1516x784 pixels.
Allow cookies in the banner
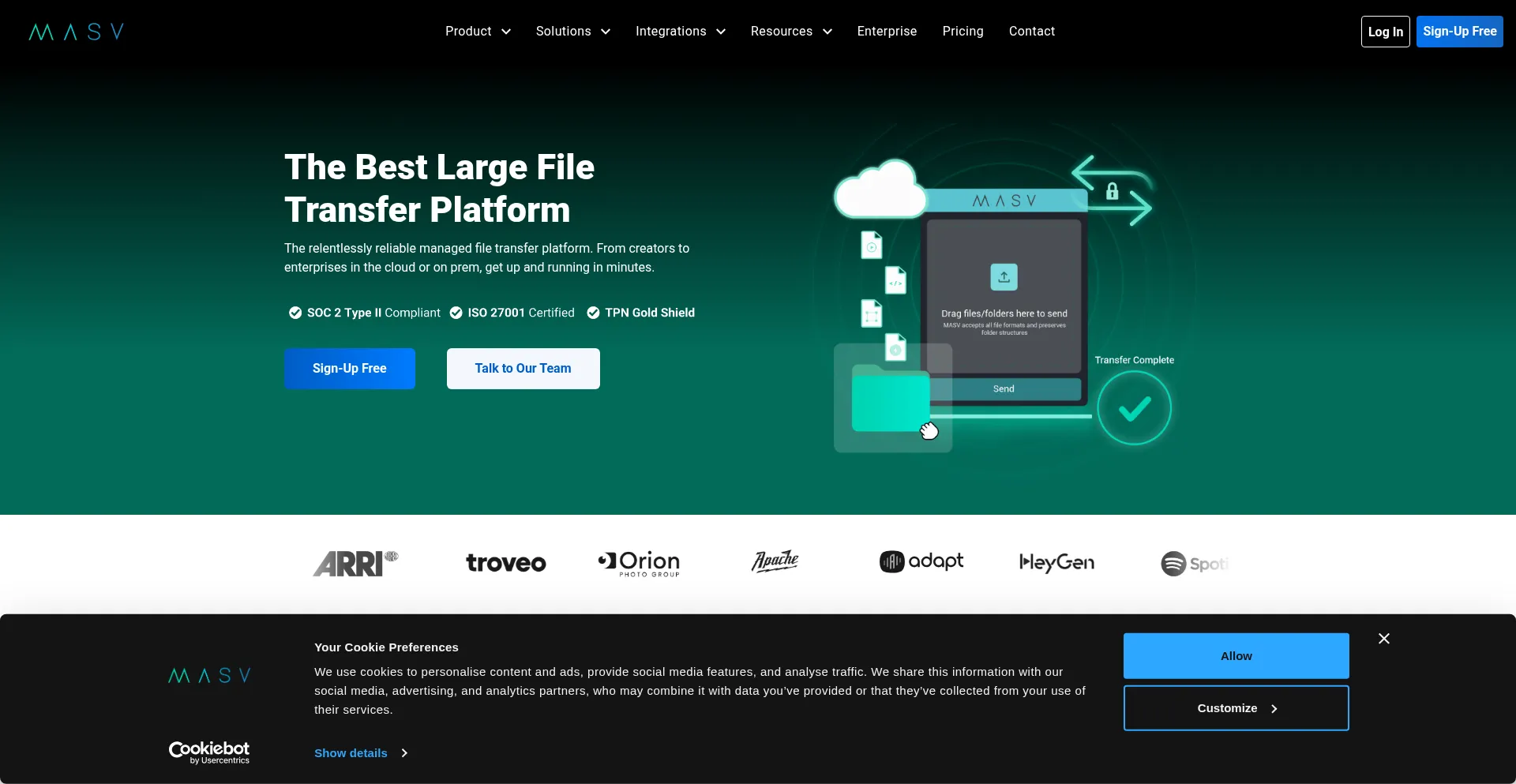point(1236,656)
